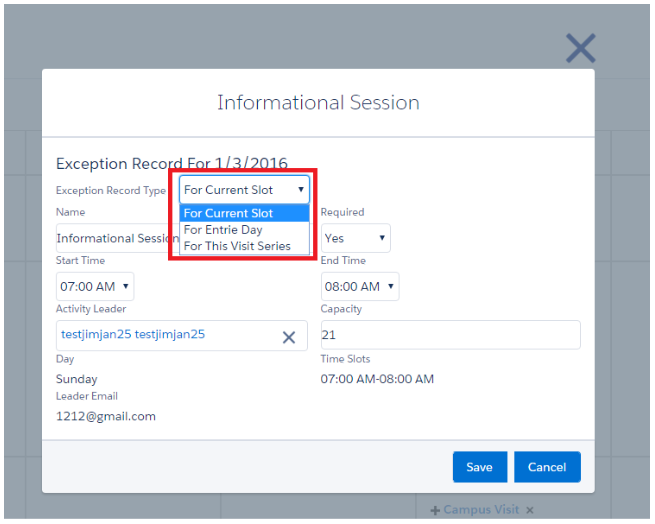Viewport: 655px width, 524px height.
Task: Click the Informational Session modal title
Action: 318,103
